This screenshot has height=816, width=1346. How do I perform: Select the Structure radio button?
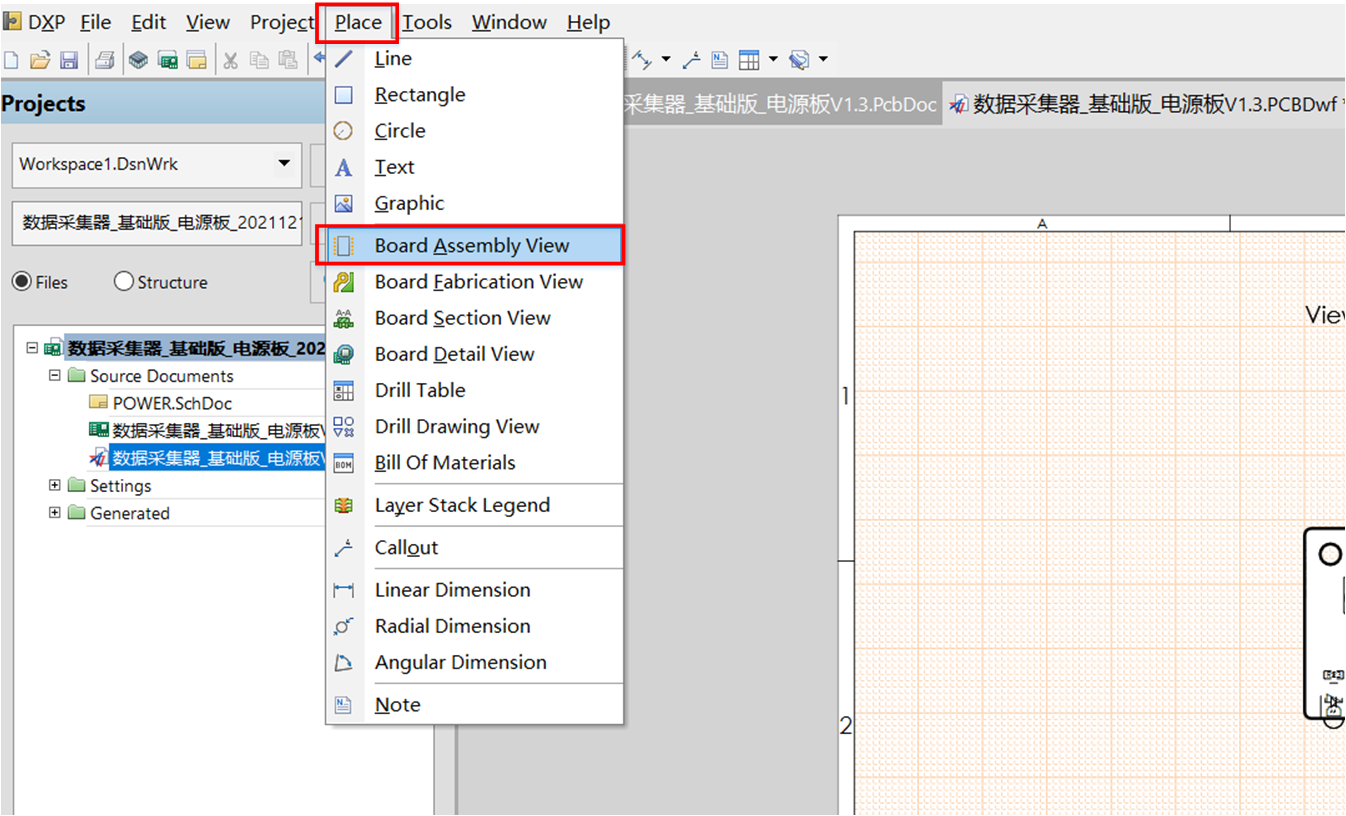(124, 282)
